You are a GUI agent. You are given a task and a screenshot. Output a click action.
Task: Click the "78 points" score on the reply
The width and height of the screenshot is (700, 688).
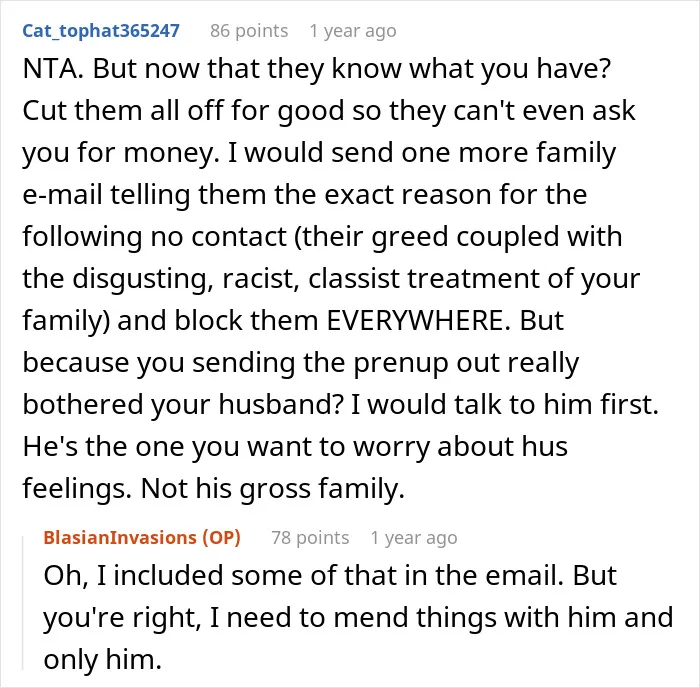point(310,538)
